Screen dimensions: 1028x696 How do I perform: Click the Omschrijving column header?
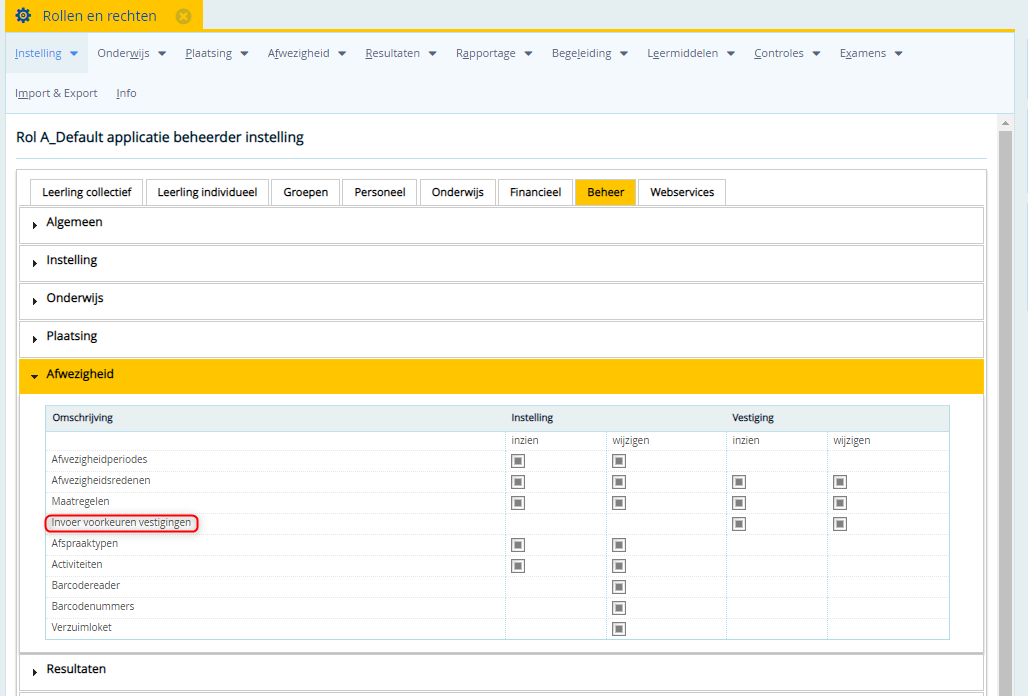83,417
